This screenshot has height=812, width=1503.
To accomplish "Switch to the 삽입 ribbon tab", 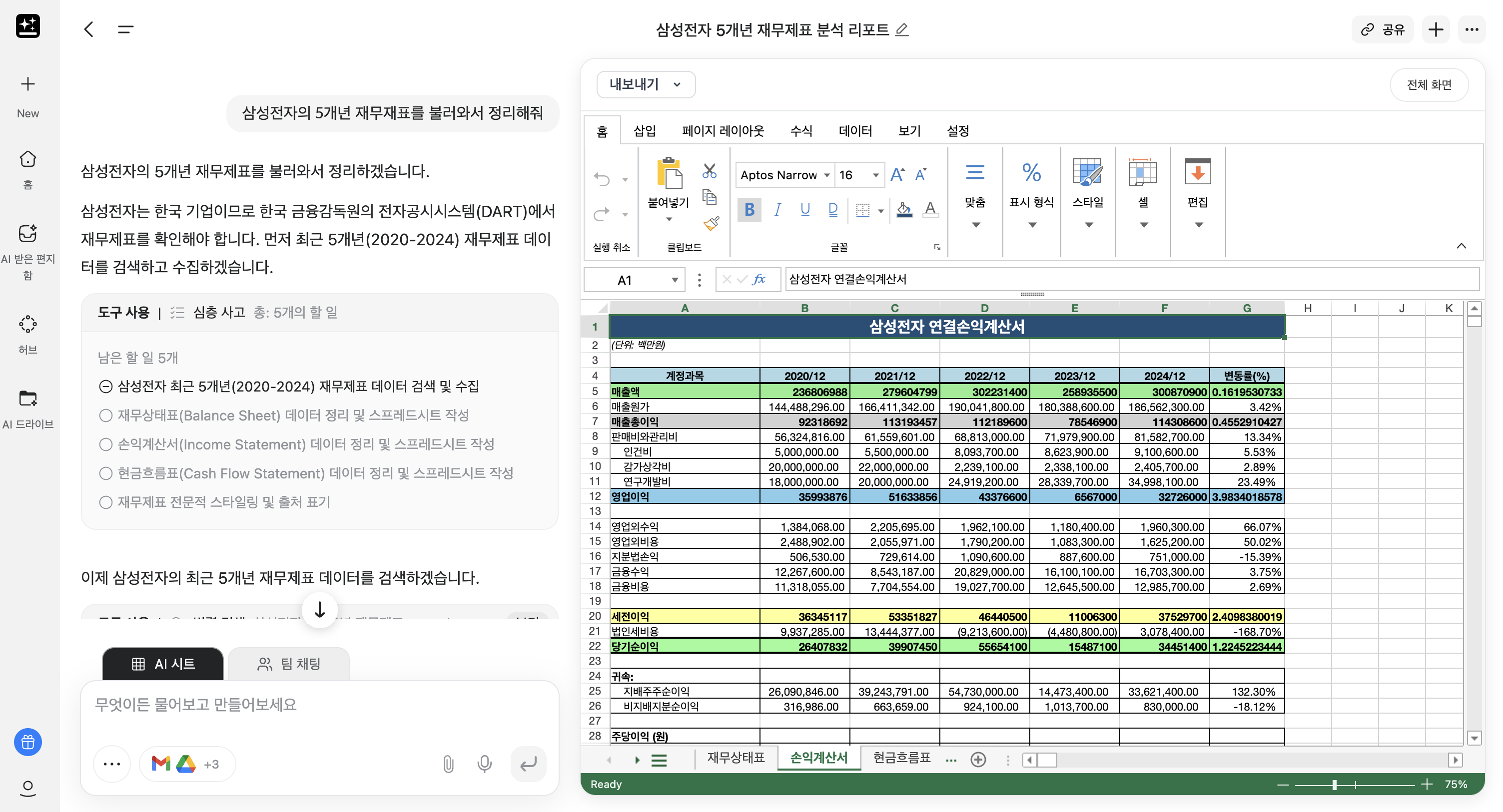I will tap(644, 131).
